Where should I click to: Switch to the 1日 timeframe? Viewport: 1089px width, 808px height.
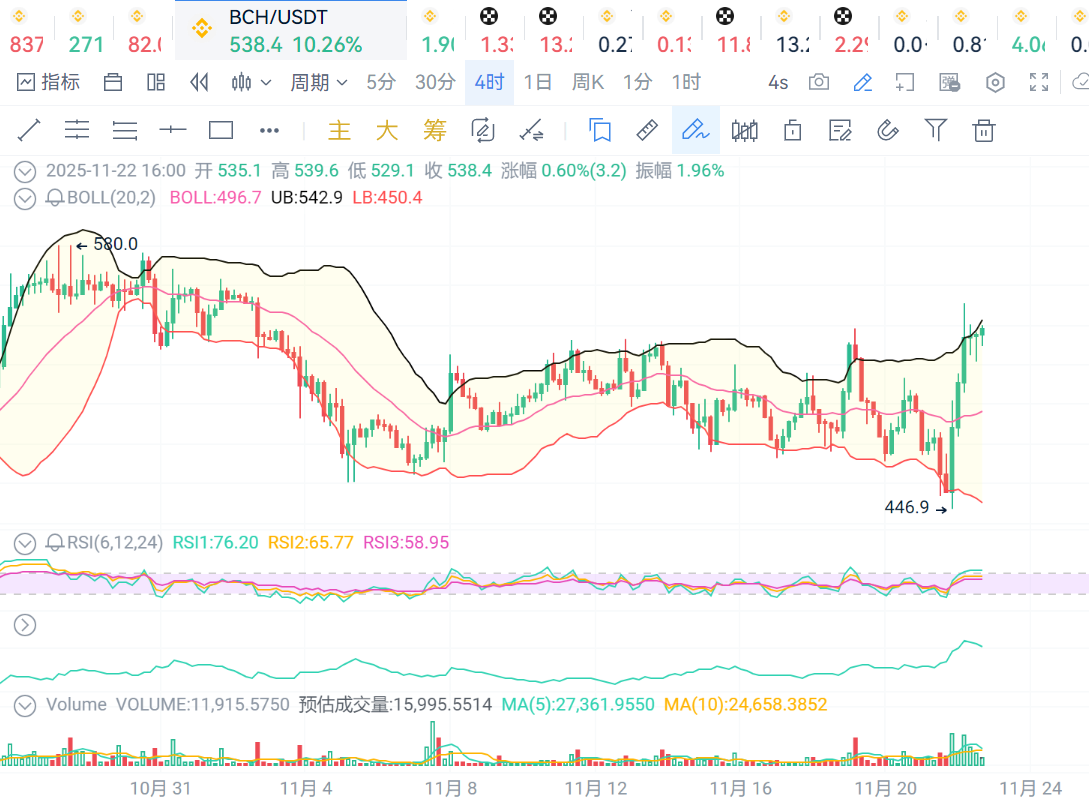click(537, 82)
